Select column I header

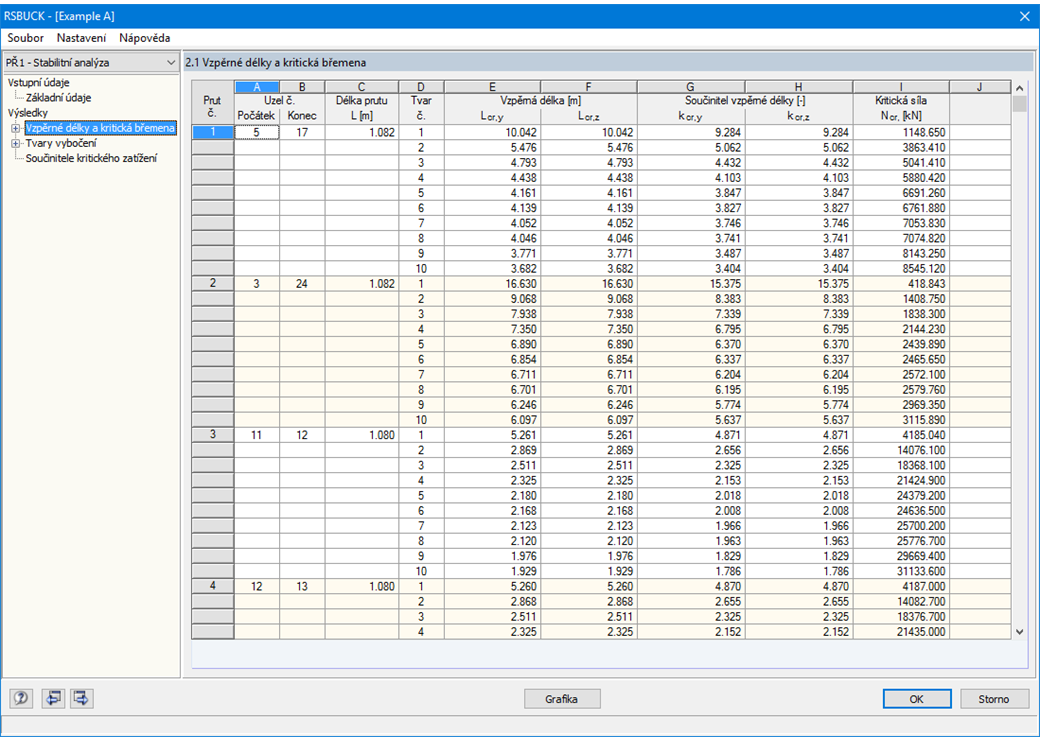901,87
